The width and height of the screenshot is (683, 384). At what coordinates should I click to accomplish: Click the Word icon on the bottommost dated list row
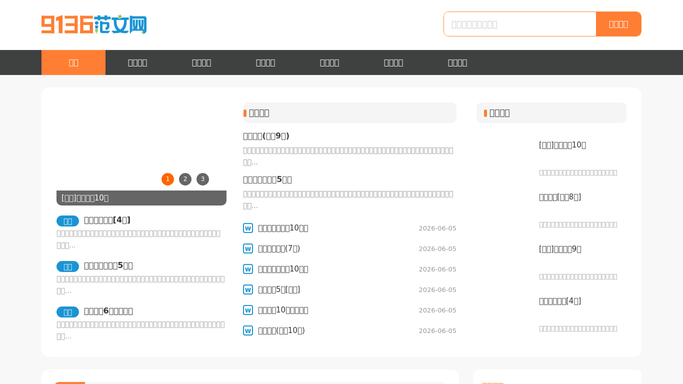point(248,330)
